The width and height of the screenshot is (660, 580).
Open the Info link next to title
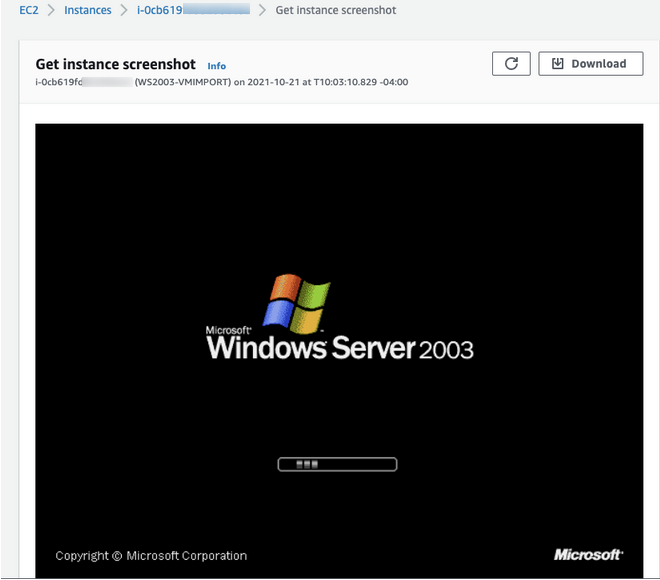click(x=216, y=66)
